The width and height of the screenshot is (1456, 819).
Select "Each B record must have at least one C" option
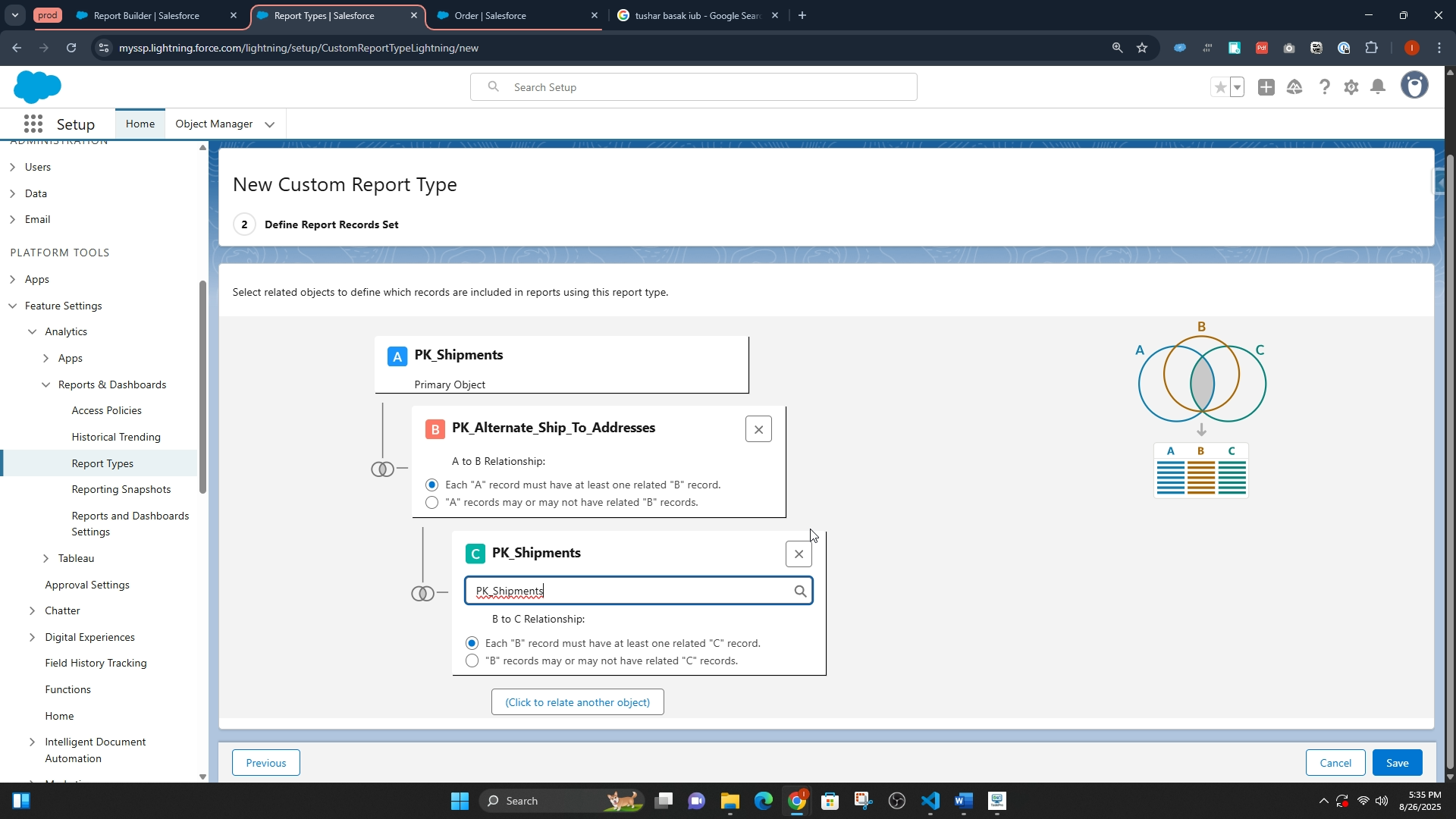pos(472,643)
